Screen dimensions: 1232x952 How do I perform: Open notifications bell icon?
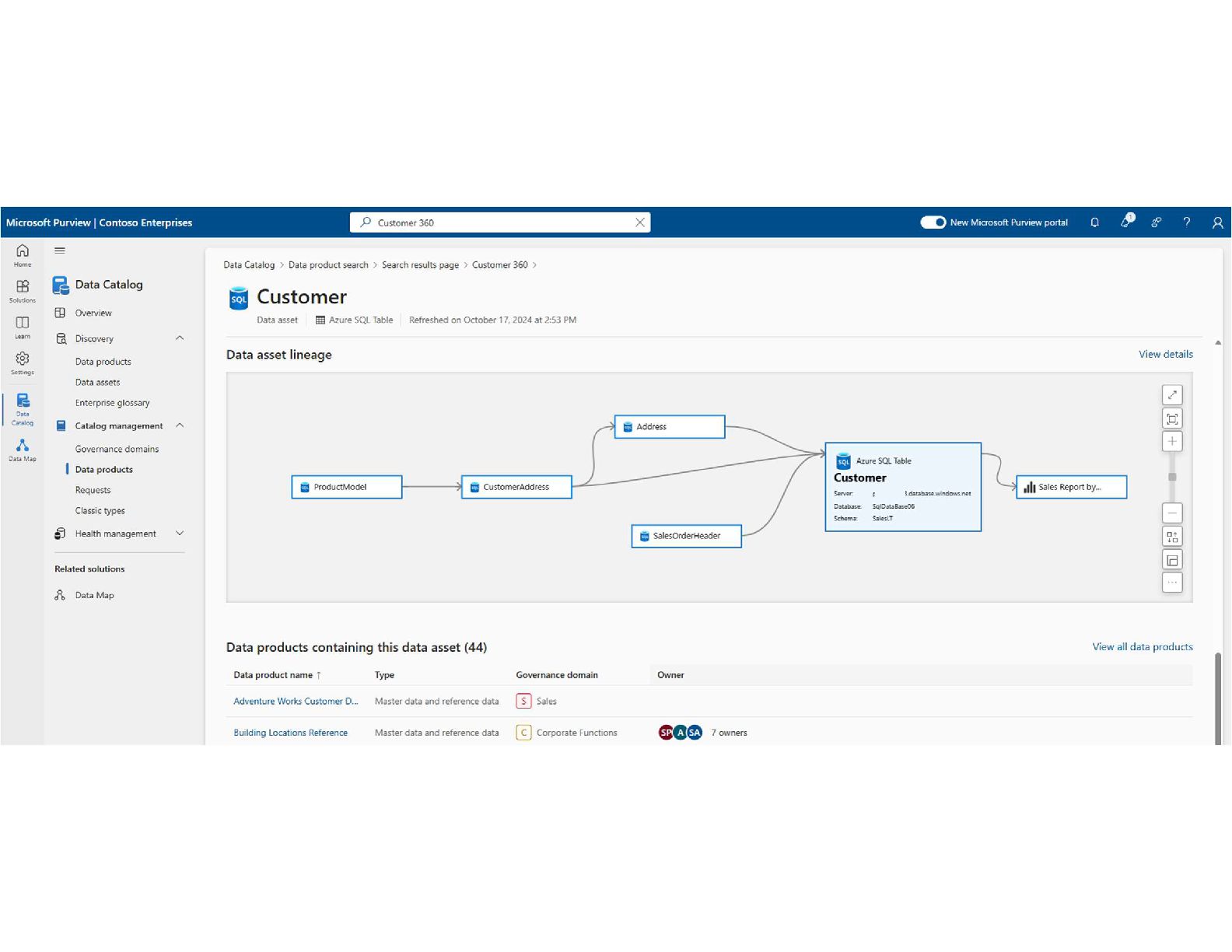tap(1094, 222)
